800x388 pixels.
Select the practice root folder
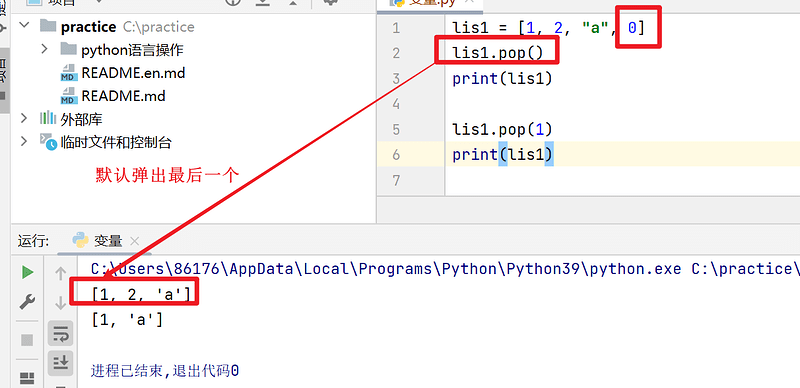(x=88, y=27)
